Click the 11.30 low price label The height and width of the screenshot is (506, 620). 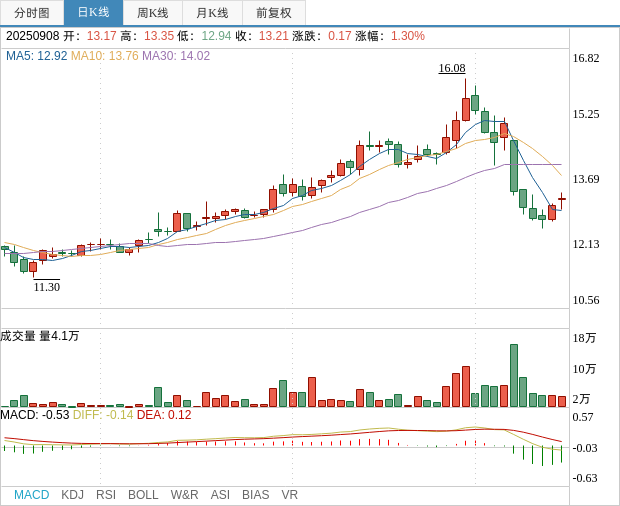(x=47, y=287)
